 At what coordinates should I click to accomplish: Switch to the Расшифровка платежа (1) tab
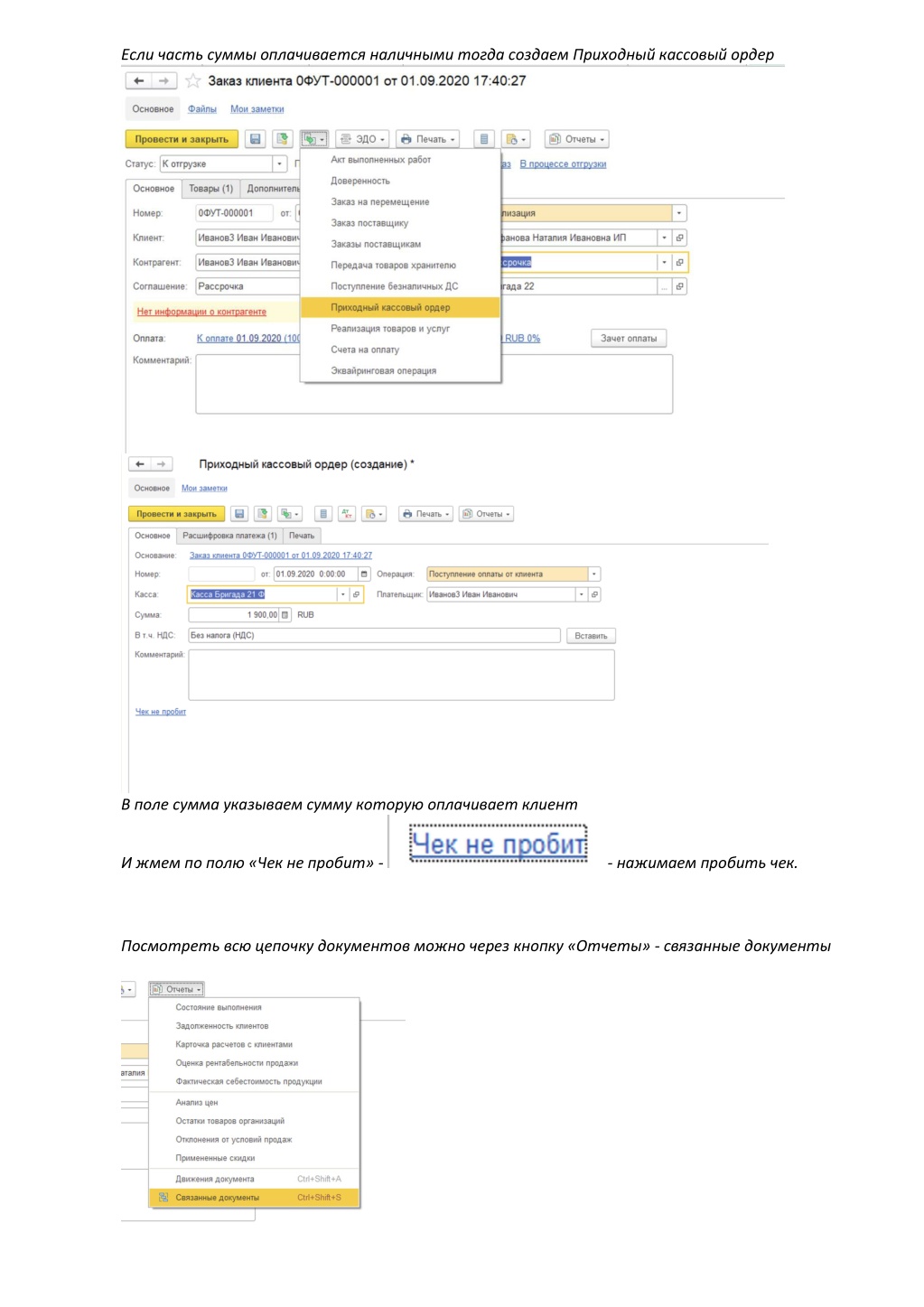pyautogui.click(x=229, y=536)
